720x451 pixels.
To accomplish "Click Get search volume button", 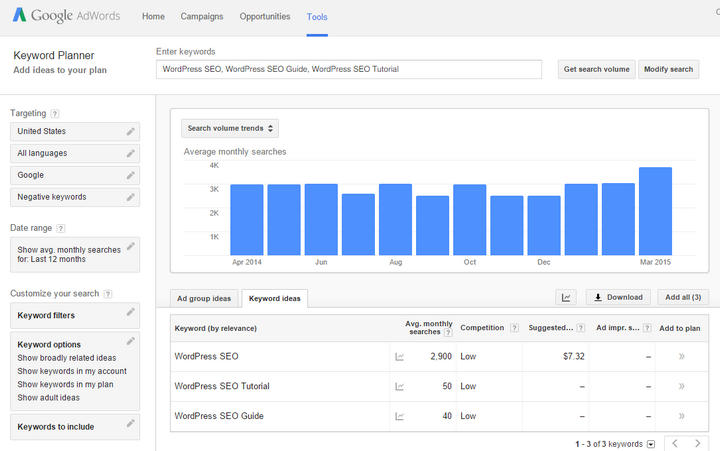I will tap(596, 69).
